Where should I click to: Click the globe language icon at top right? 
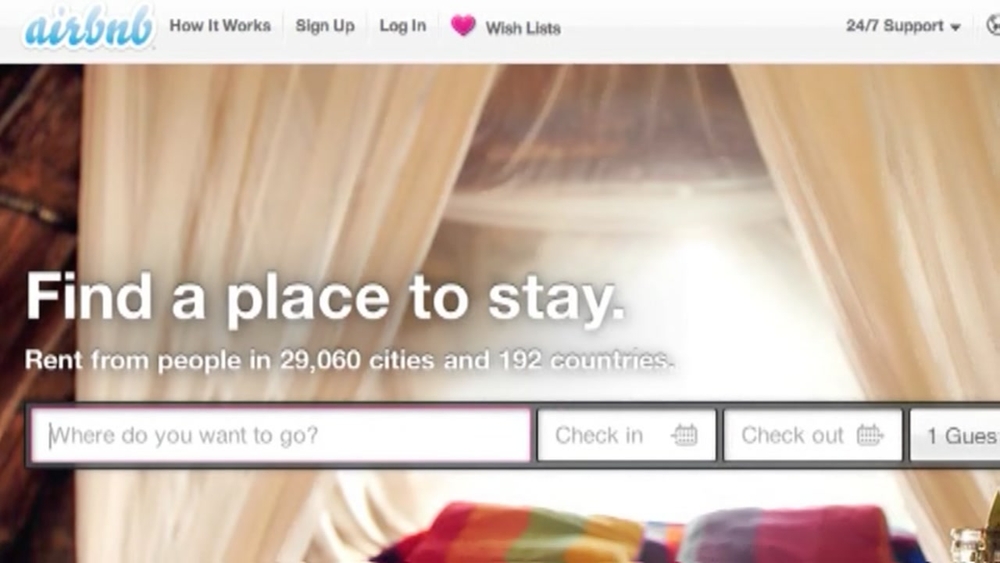click(994, 26)
